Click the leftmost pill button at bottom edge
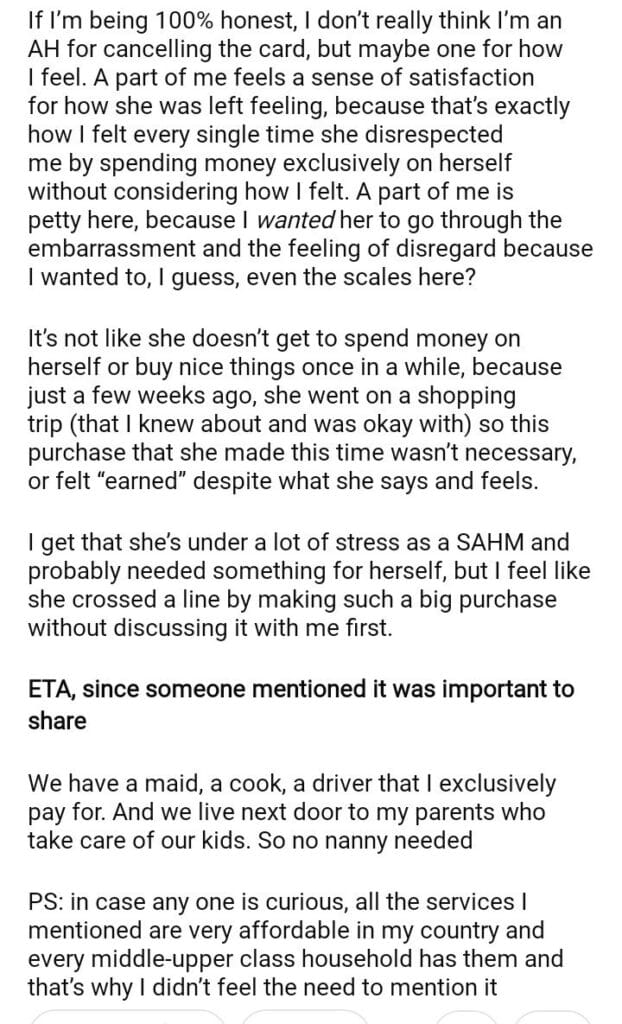622x1024 pixels. (130, 1016)
